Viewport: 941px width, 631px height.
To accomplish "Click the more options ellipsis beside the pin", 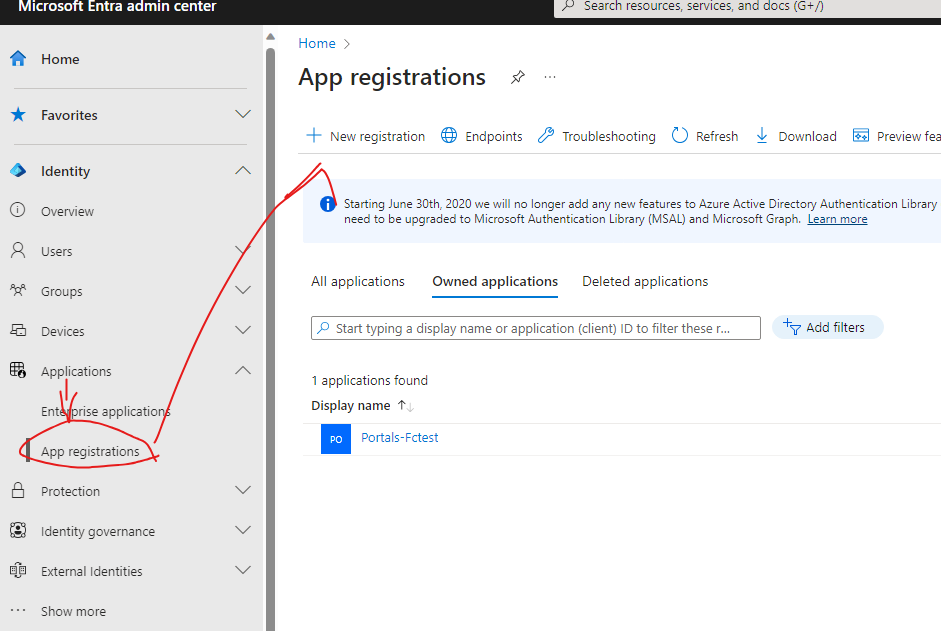I will point(549,77).
